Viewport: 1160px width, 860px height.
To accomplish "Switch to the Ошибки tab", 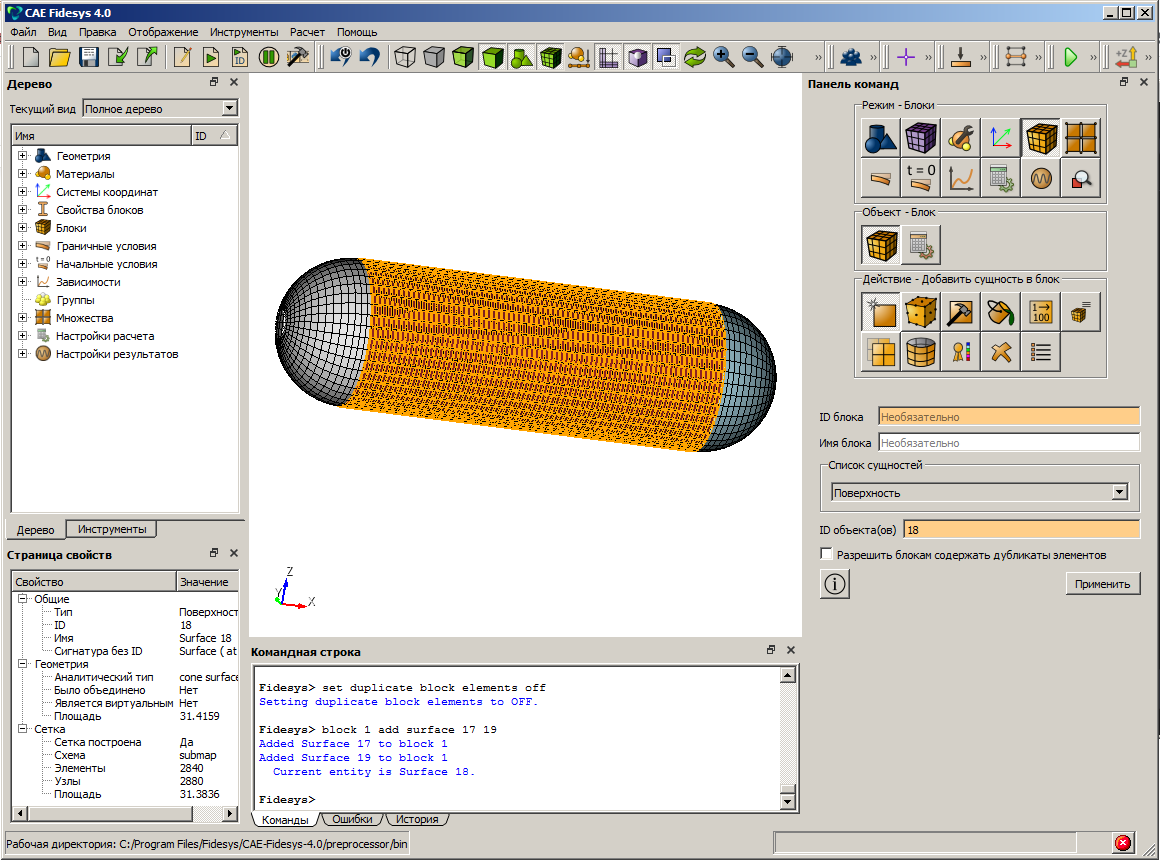I will 352,819.
